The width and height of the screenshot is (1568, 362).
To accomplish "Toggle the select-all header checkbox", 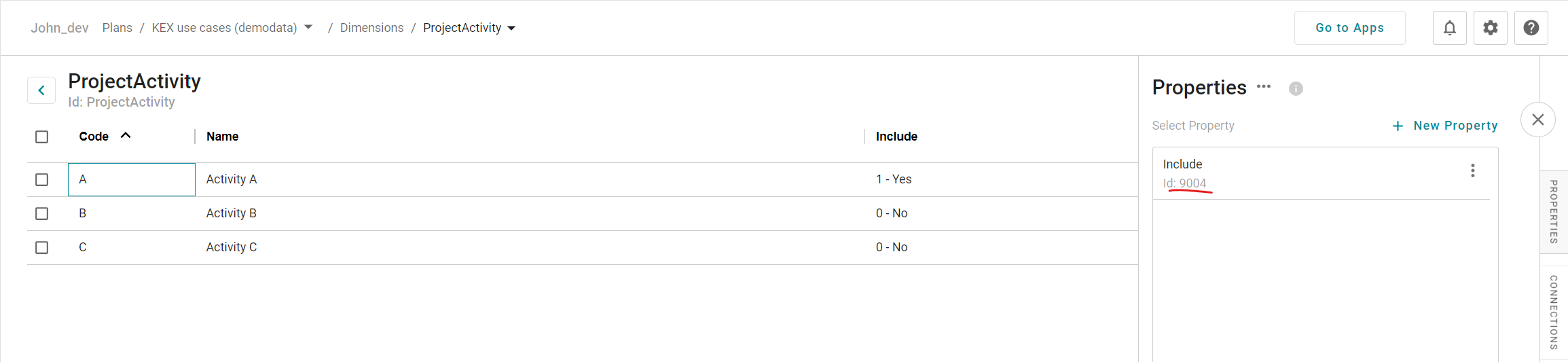I will [x=42, y=137].
